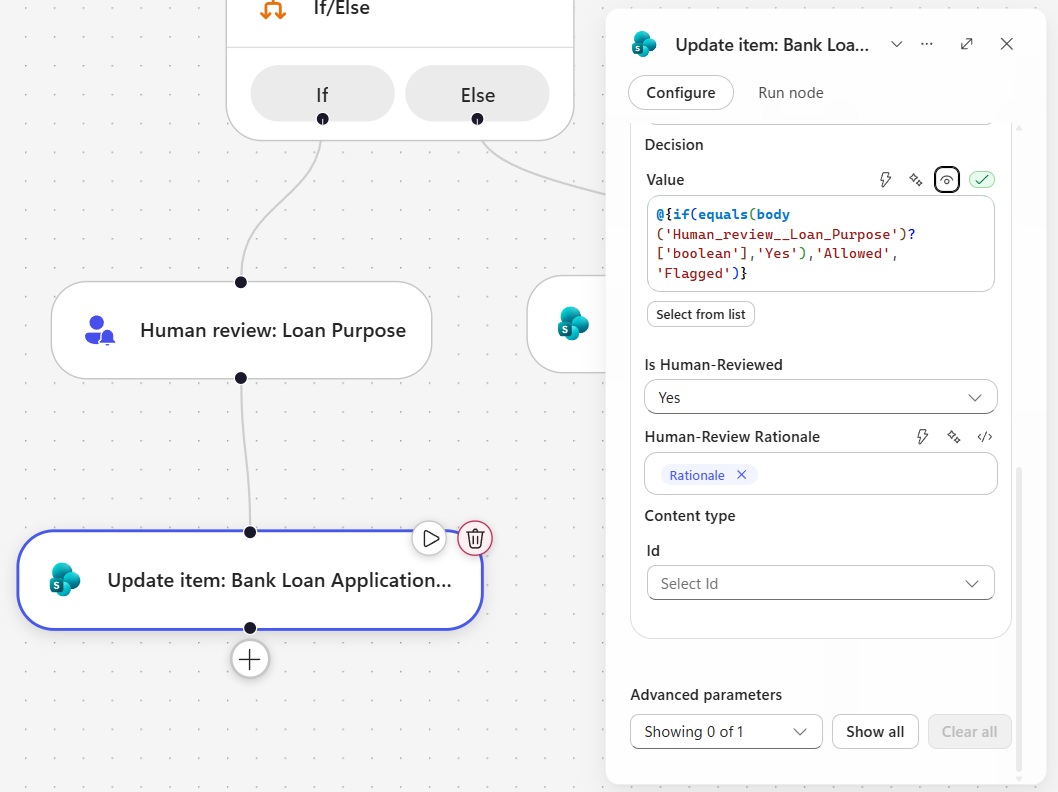Switch to the Run node tab
Screen dimensions: 1058x792
(x=791, y=92)
